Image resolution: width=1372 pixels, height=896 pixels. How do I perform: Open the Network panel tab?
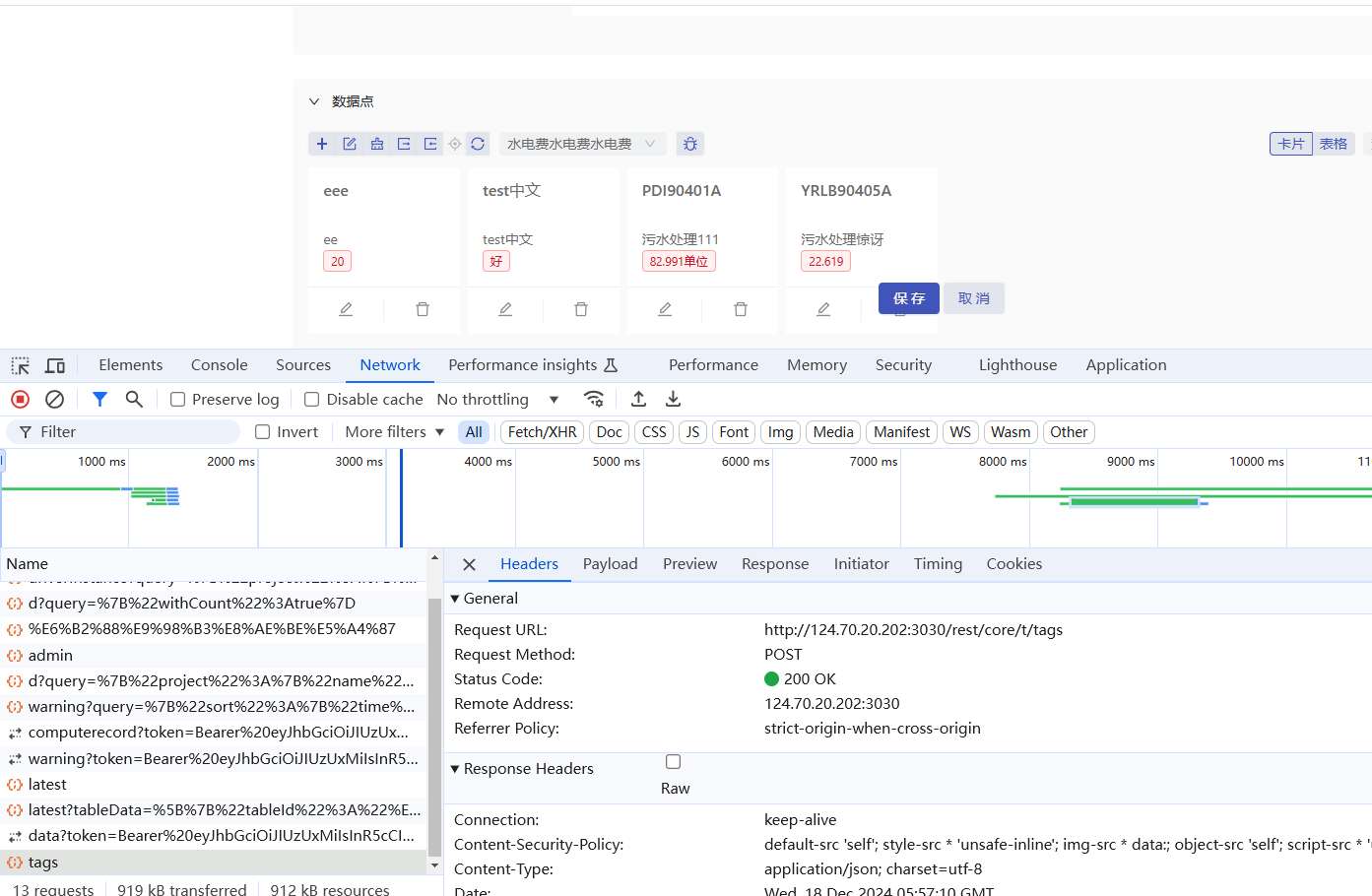click(390, 365)
